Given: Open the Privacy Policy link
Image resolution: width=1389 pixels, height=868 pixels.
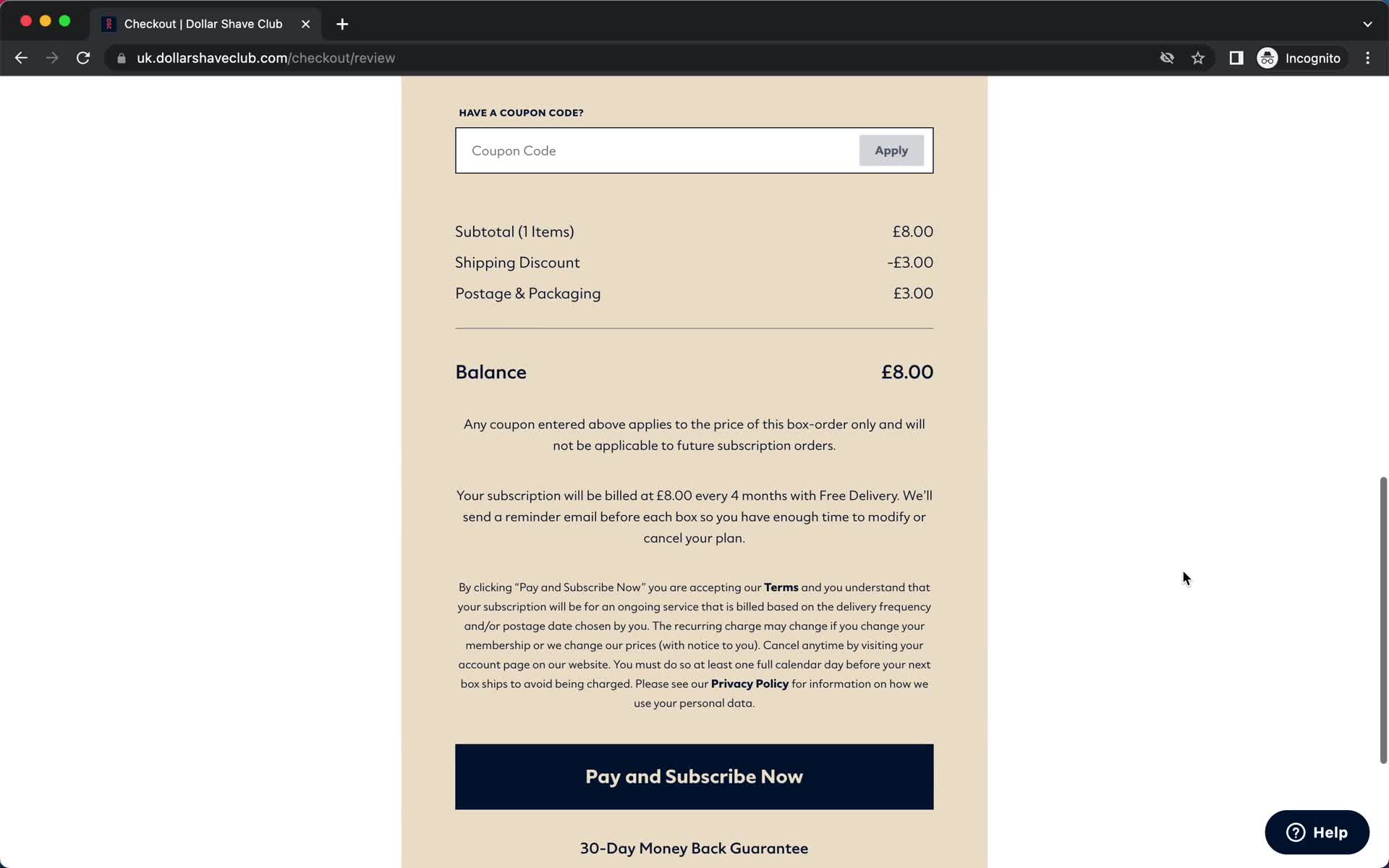Looking at the screenshot, I should click(750, 683).
